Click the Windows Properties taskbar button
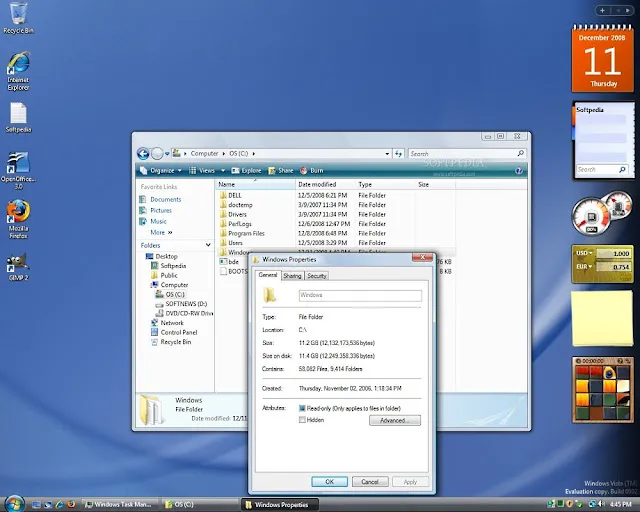The image size is (640, 512). (280, 505)
